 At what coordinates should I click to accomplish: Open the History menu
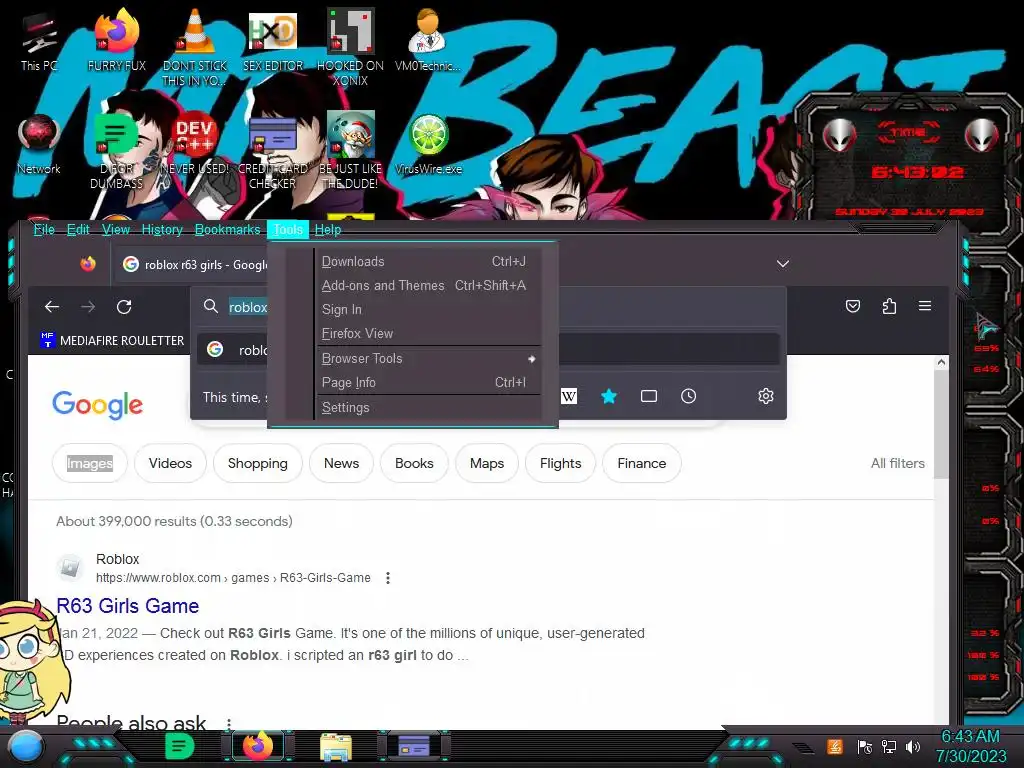162,229
